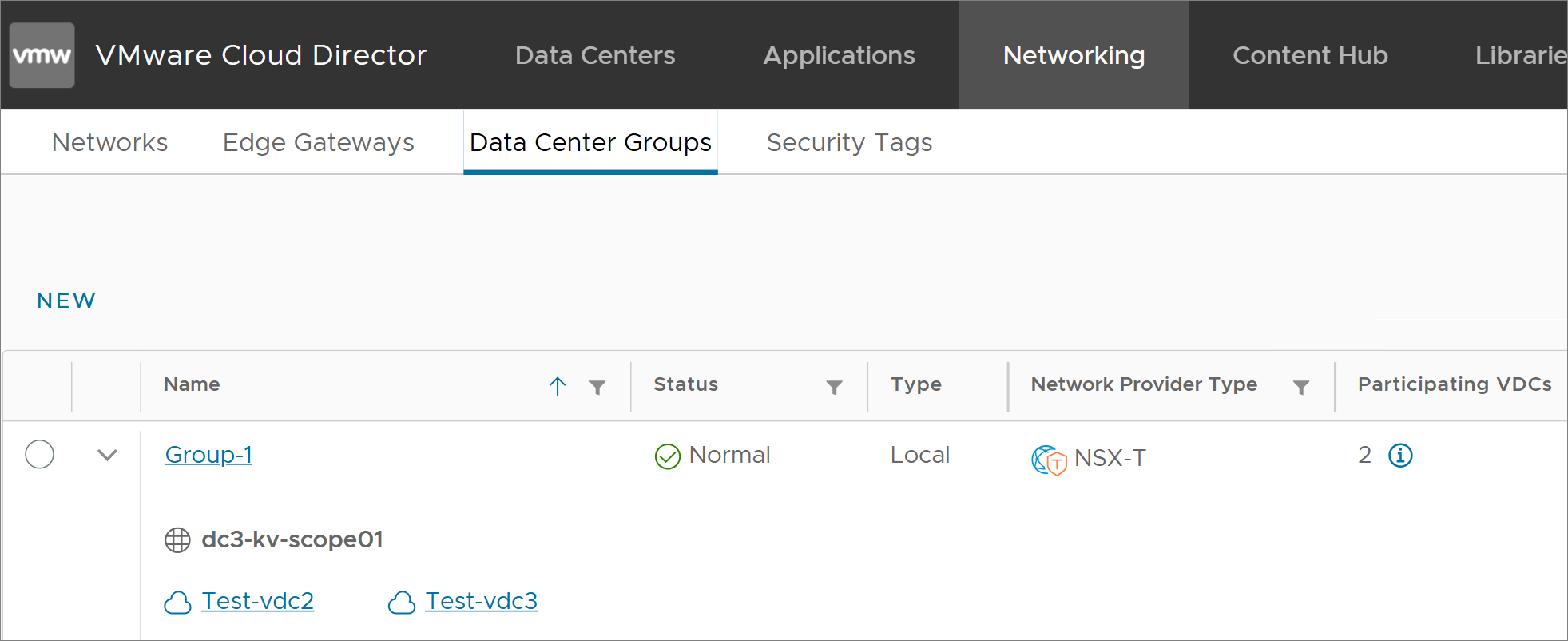Screen dimensions: 1568x641
Task: Click the cloud icon next to Test-vdc3
Action: point(402,603)
